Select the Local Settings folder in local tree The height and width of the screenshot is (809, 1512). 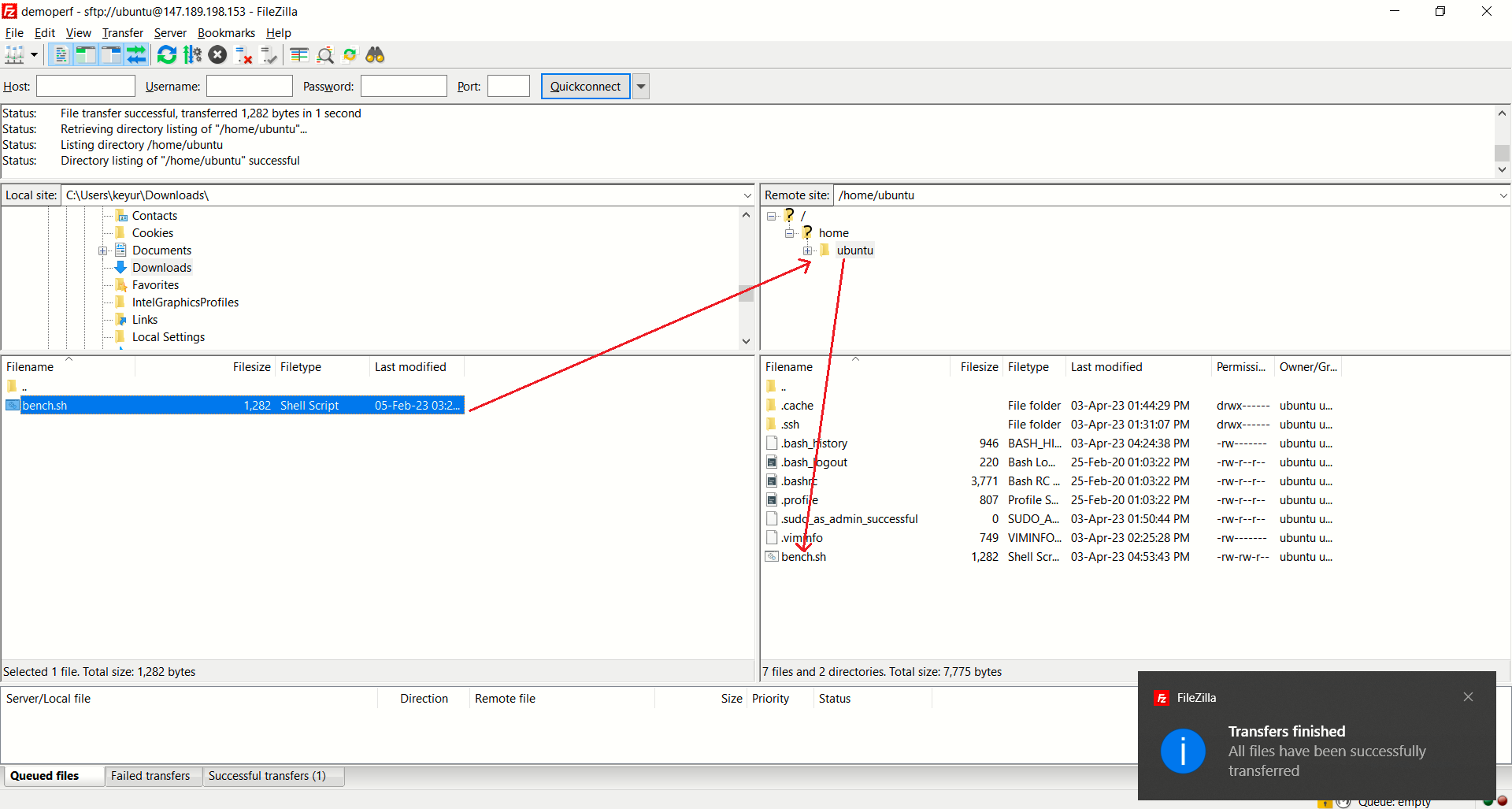pyautogui.click(x=169, y=337)
